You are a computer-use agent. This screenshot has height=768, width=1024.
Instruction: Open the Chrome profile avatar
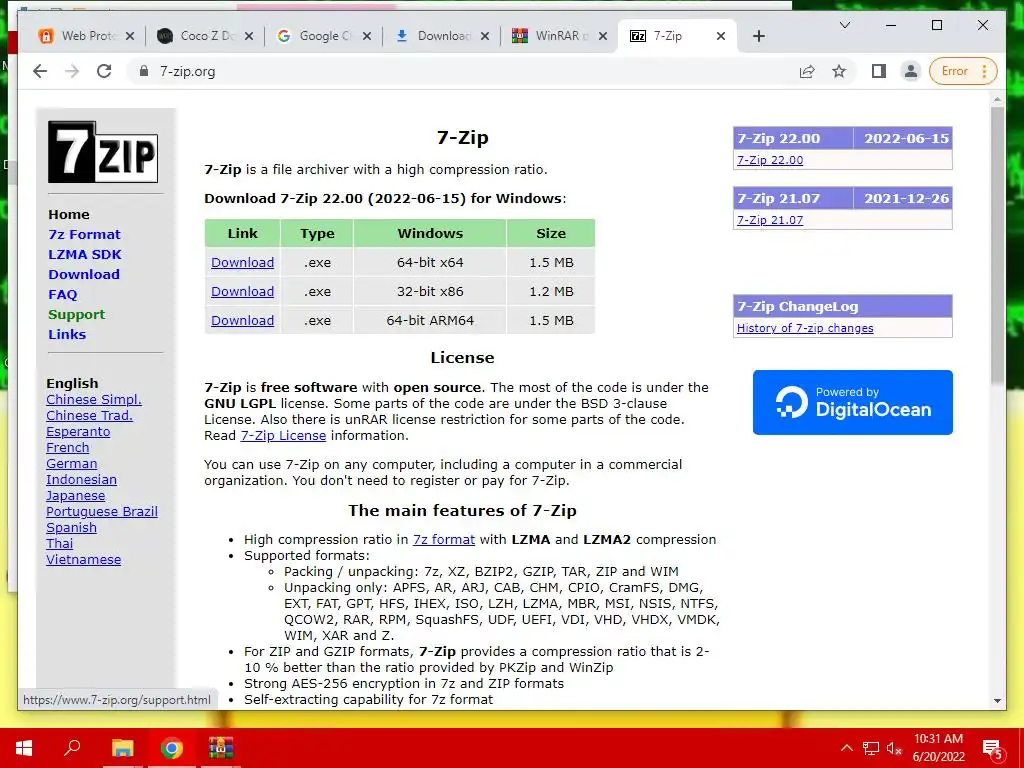click(910, 71)
